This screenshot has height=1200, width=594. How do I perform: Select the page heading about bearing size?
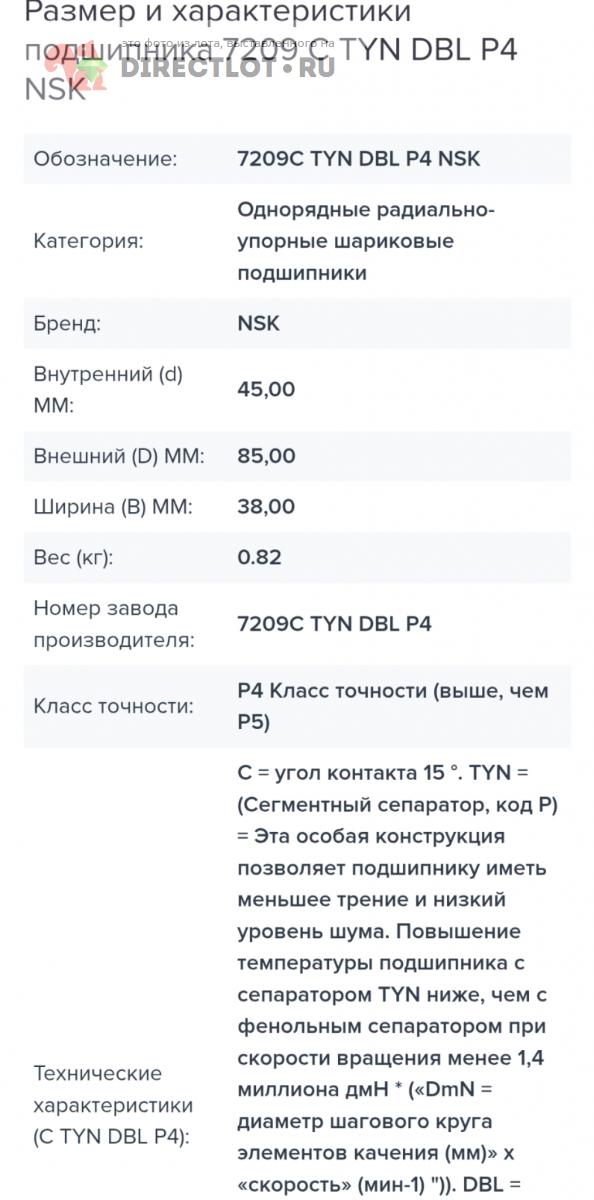pyautogui.click(x=270, y=48)
